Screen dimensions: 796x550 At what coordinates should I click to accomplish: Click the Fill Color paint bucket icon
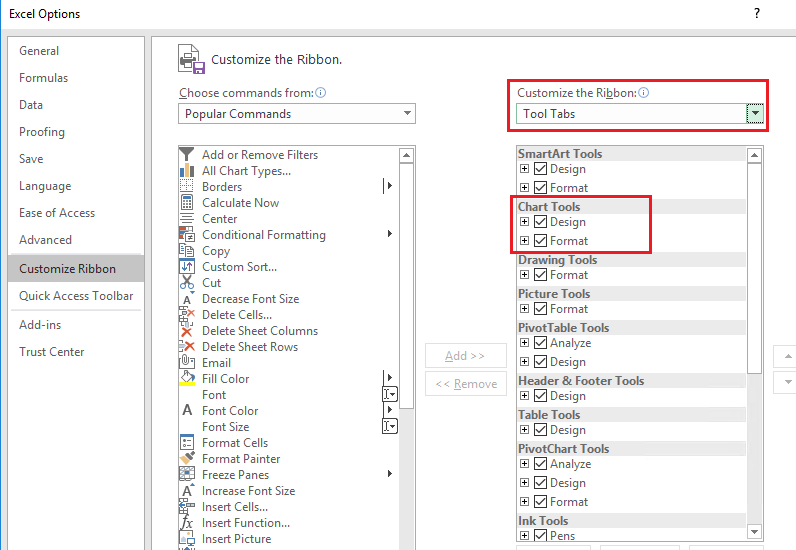tap(187, 379)
